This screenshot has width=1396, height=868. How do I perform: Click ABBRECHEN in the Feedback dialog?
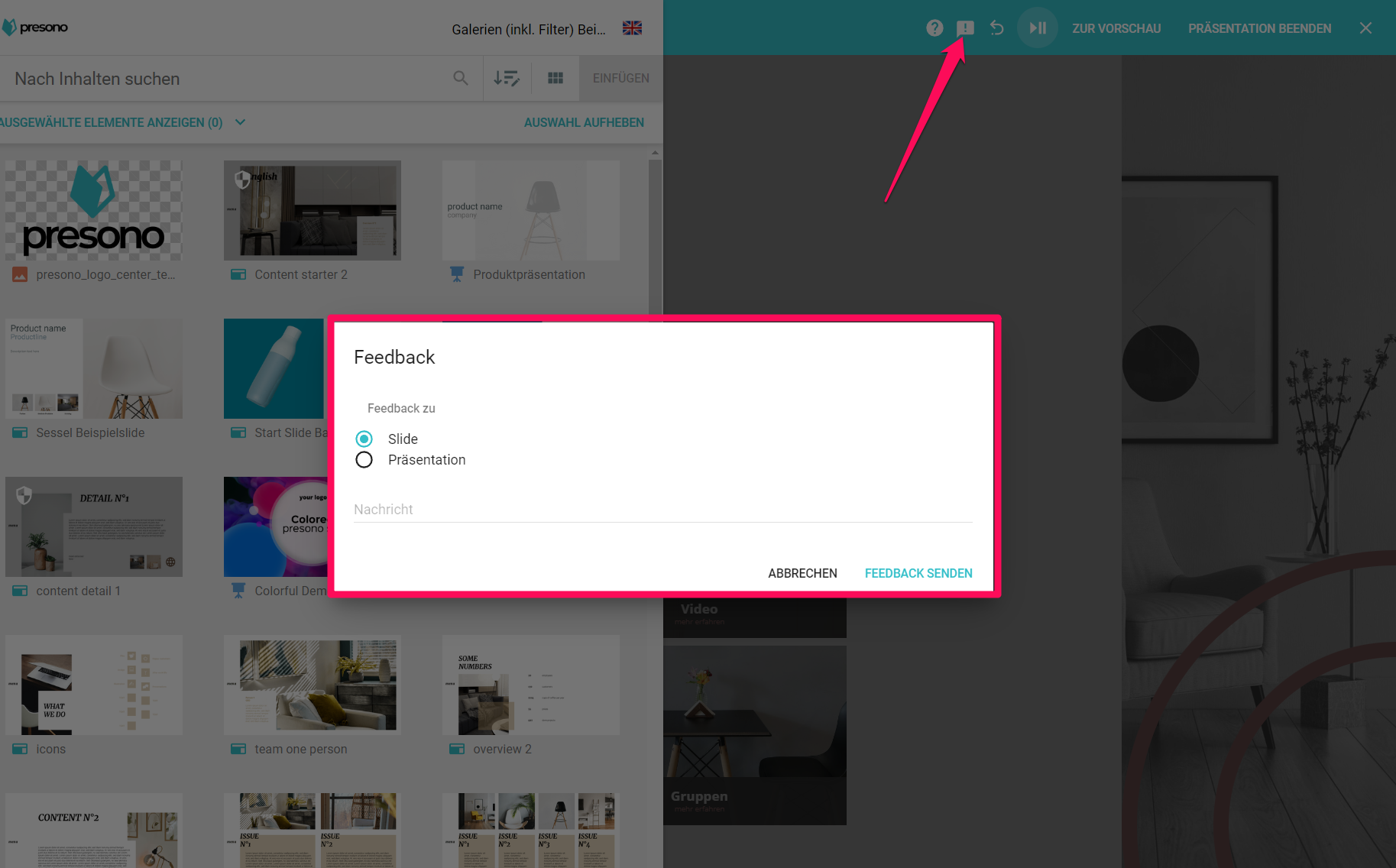pos(802,573)
